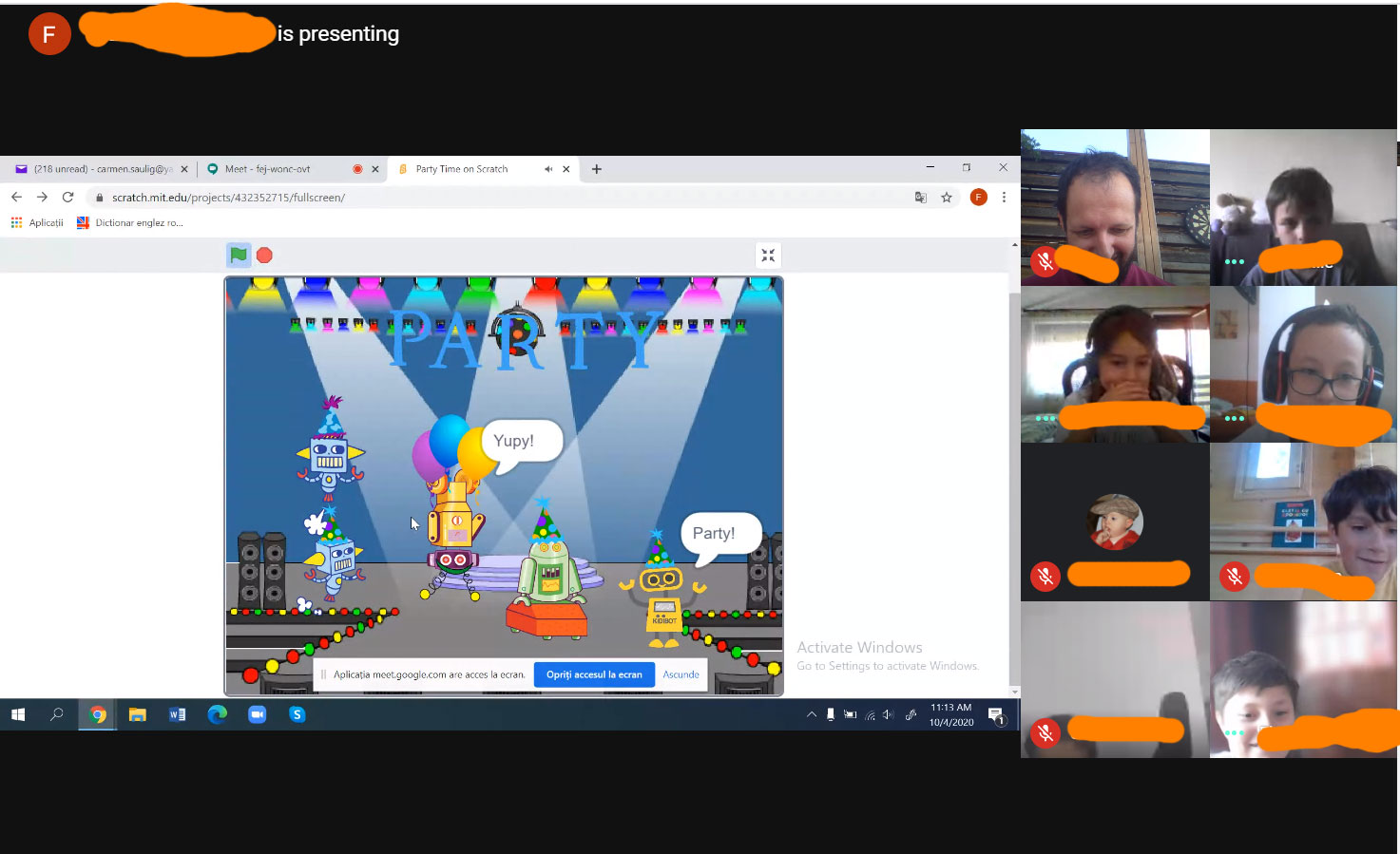Reload the Scratch page

pos(67,198)
